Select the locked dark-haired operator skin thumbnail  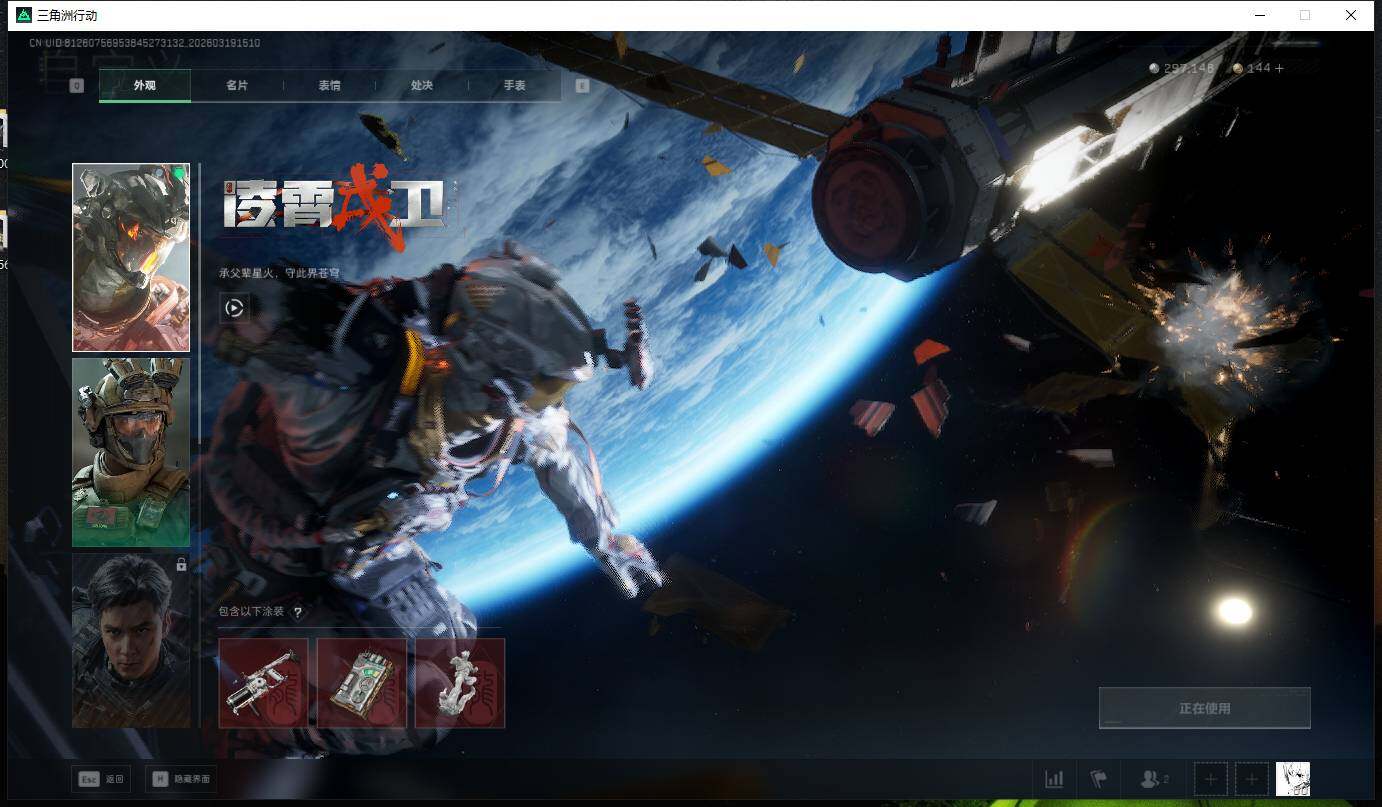tap(131, 641)
